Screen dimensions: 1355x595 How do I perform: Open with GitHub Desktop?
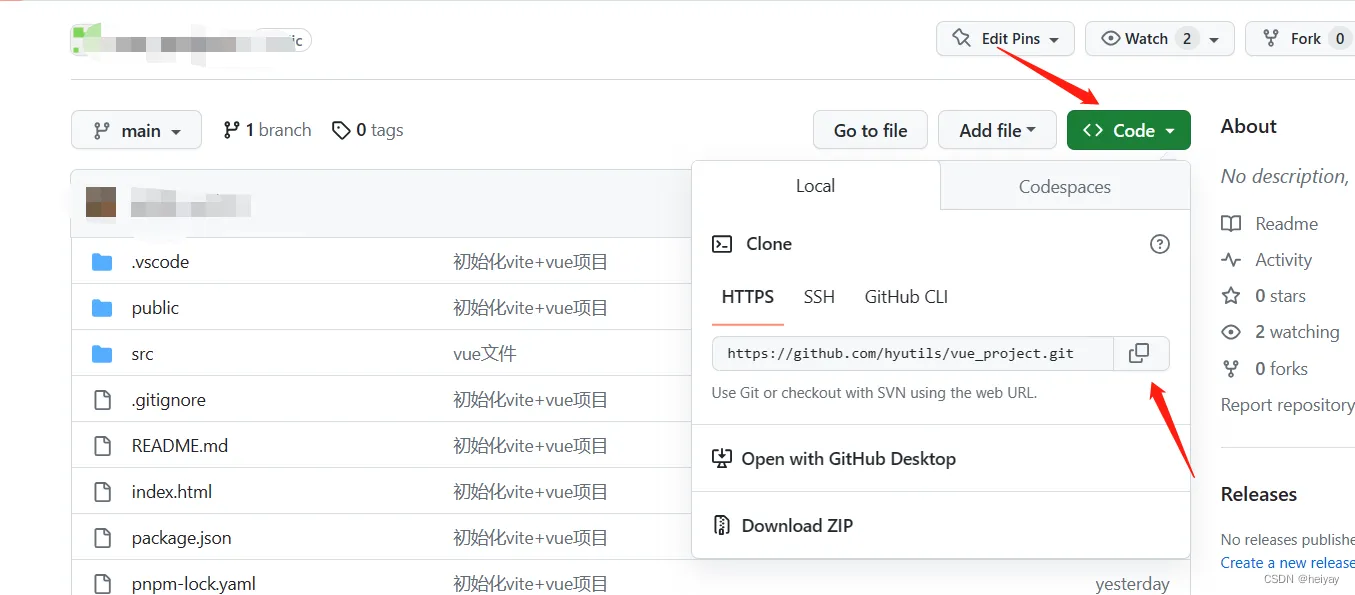coord(848,459)
